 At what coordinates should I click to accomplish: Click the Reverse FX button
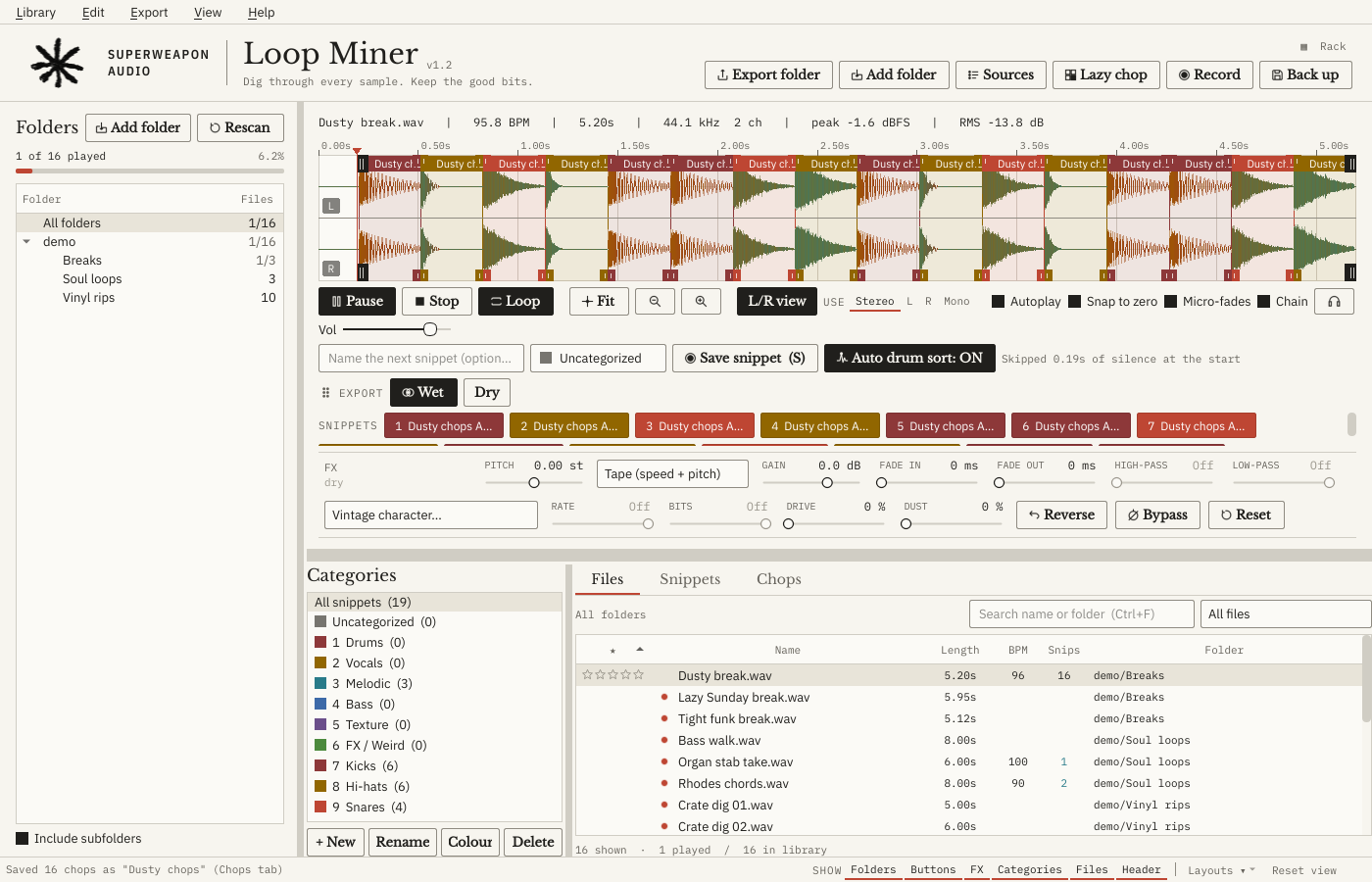pos(1062,515)
